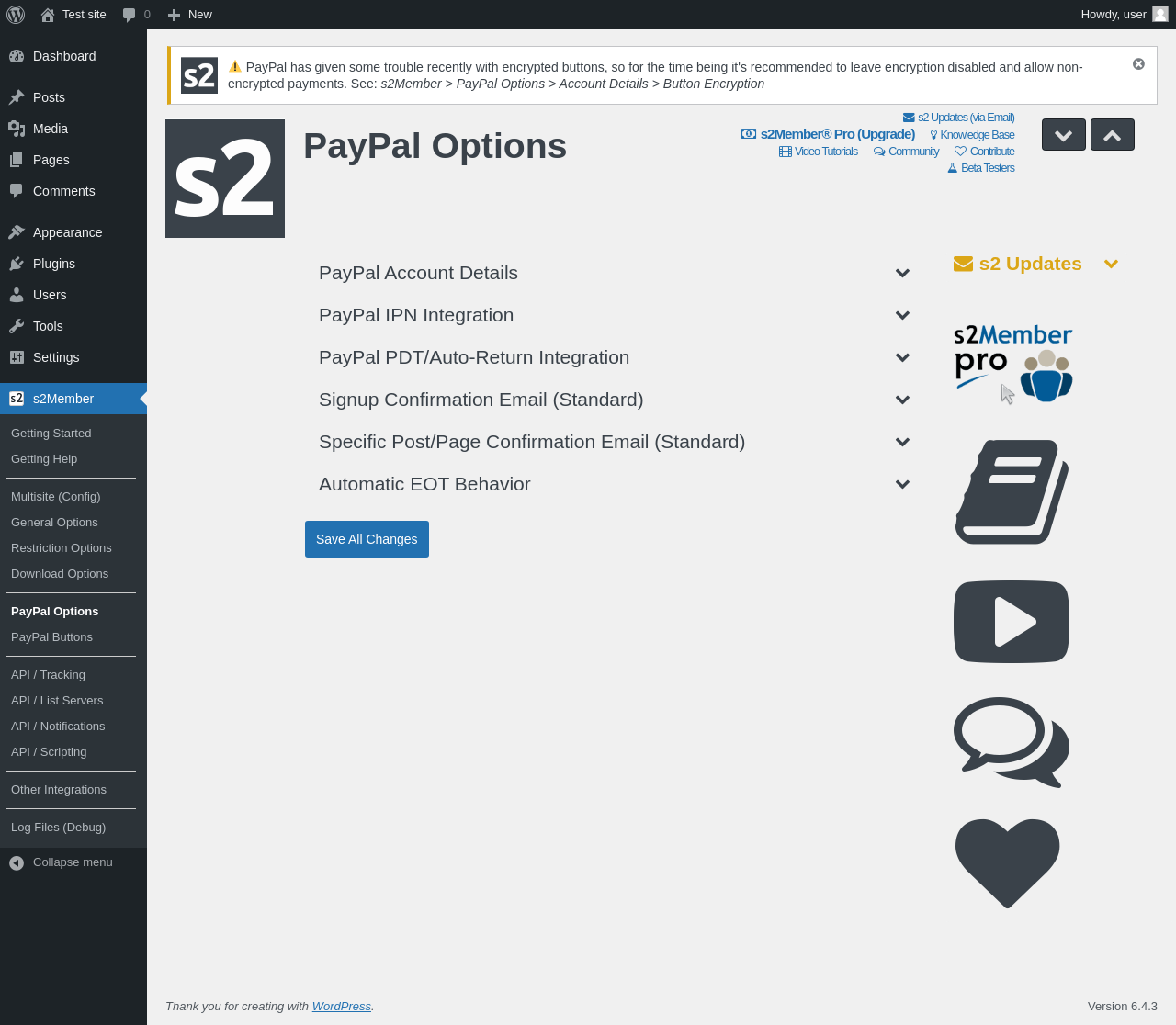Image resolution: width=1176 pixels, height=1025 pixels.
Task: Expand Signup Confirmation Email (Standard) section
Action: (x=614, y=400)
